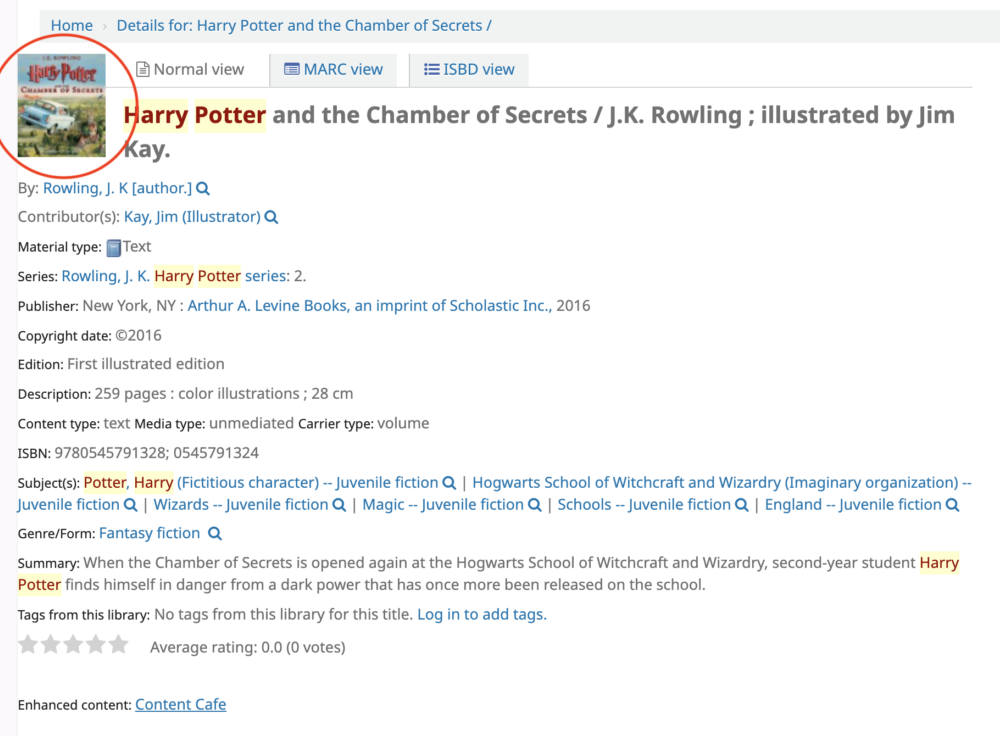This screenshot has width=1000, height=736.
Task: Click search icon after Wizards -- Juvenile fiction
Action: [x=339, y=505]
